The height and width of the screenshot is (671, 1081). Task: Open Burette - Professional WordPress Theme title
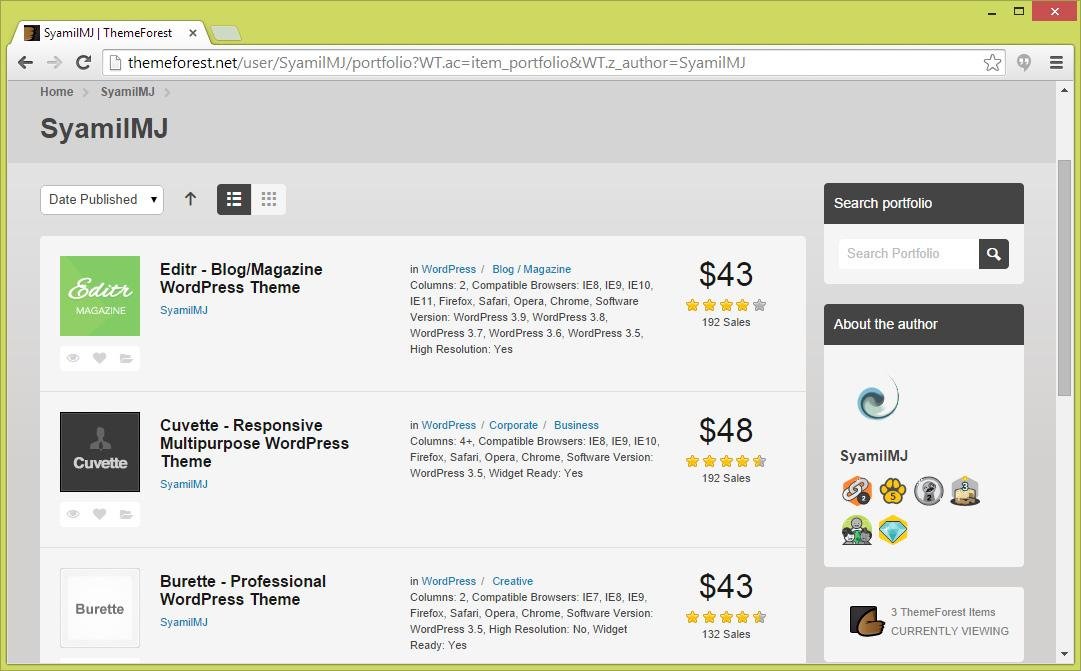[243, 590]
